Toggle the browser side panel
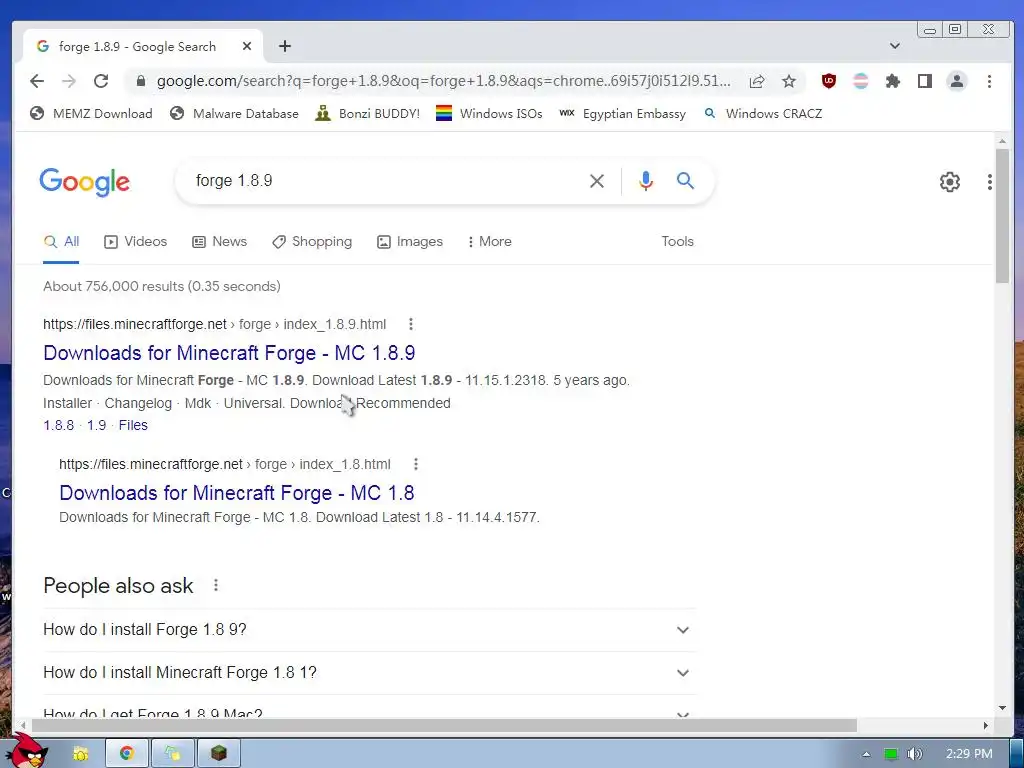 click(x=925, y=81)
